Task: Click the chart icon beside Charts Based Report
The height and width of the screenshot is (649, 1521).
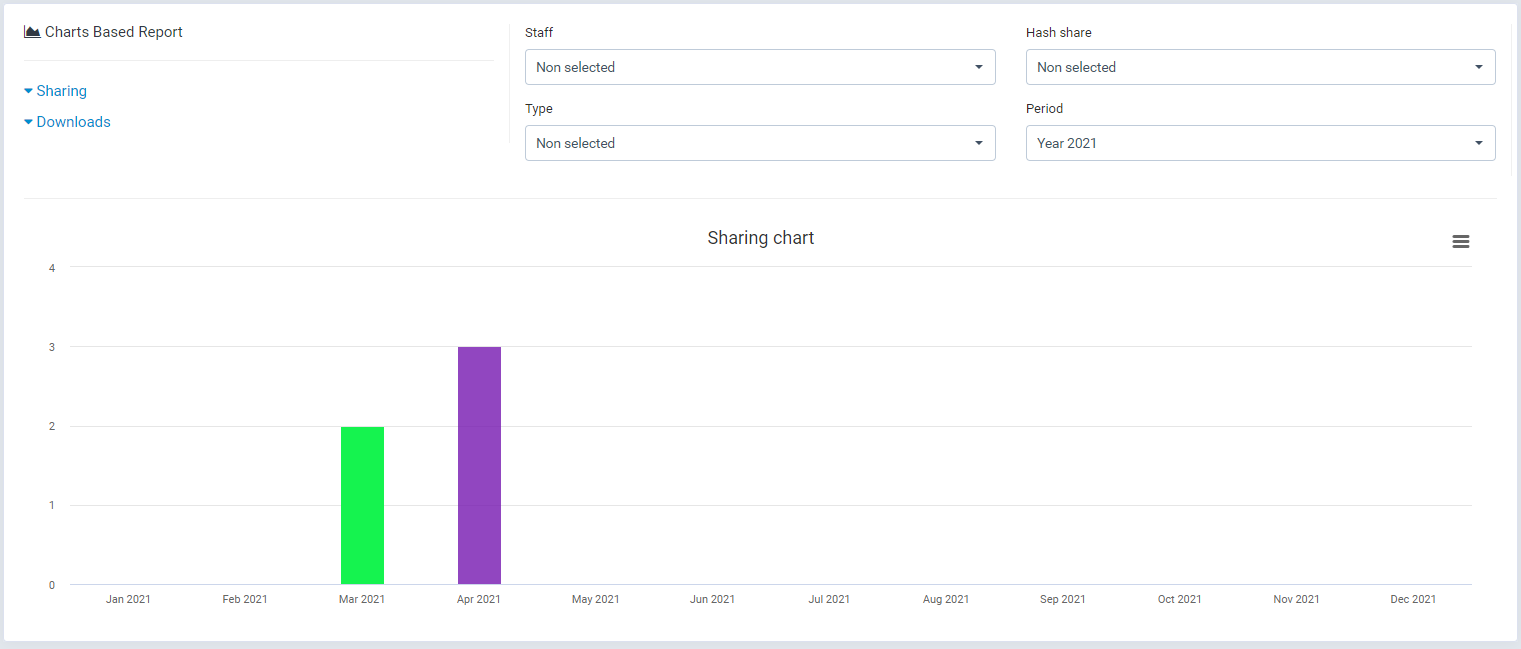Action: 31,31
